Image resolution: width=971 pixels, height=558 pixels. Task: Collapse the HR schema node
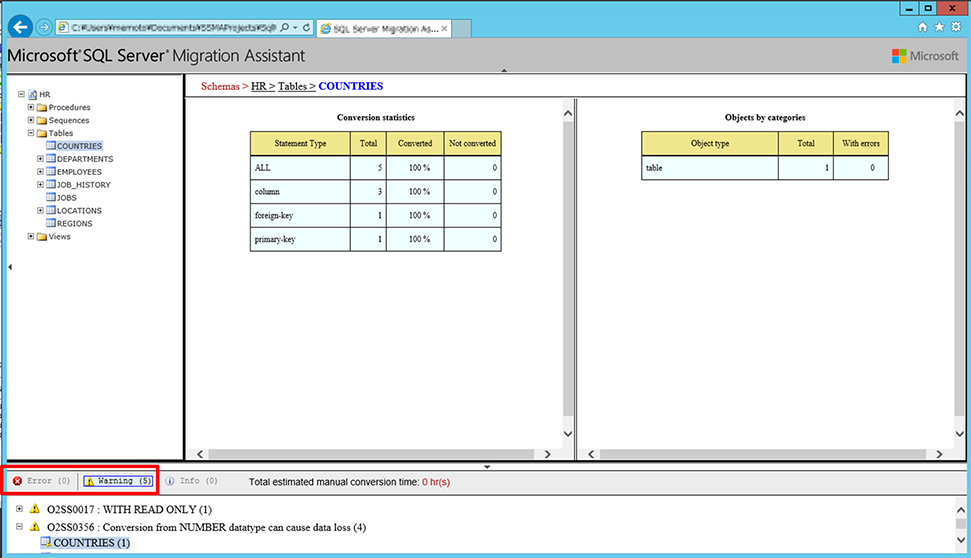pyautogui.click(x=21, y=94)
